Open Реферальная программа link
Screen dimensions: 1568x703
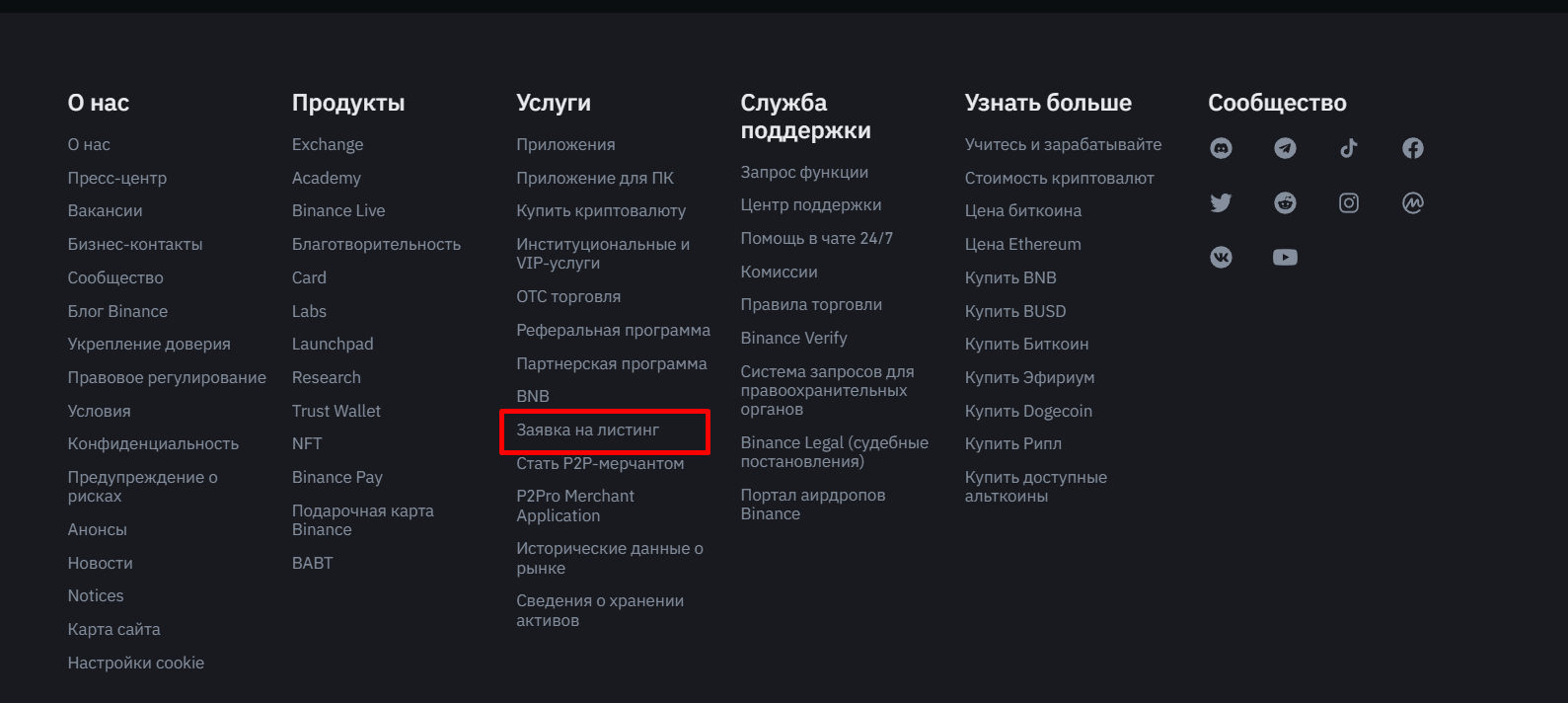(x=613, y=330)
